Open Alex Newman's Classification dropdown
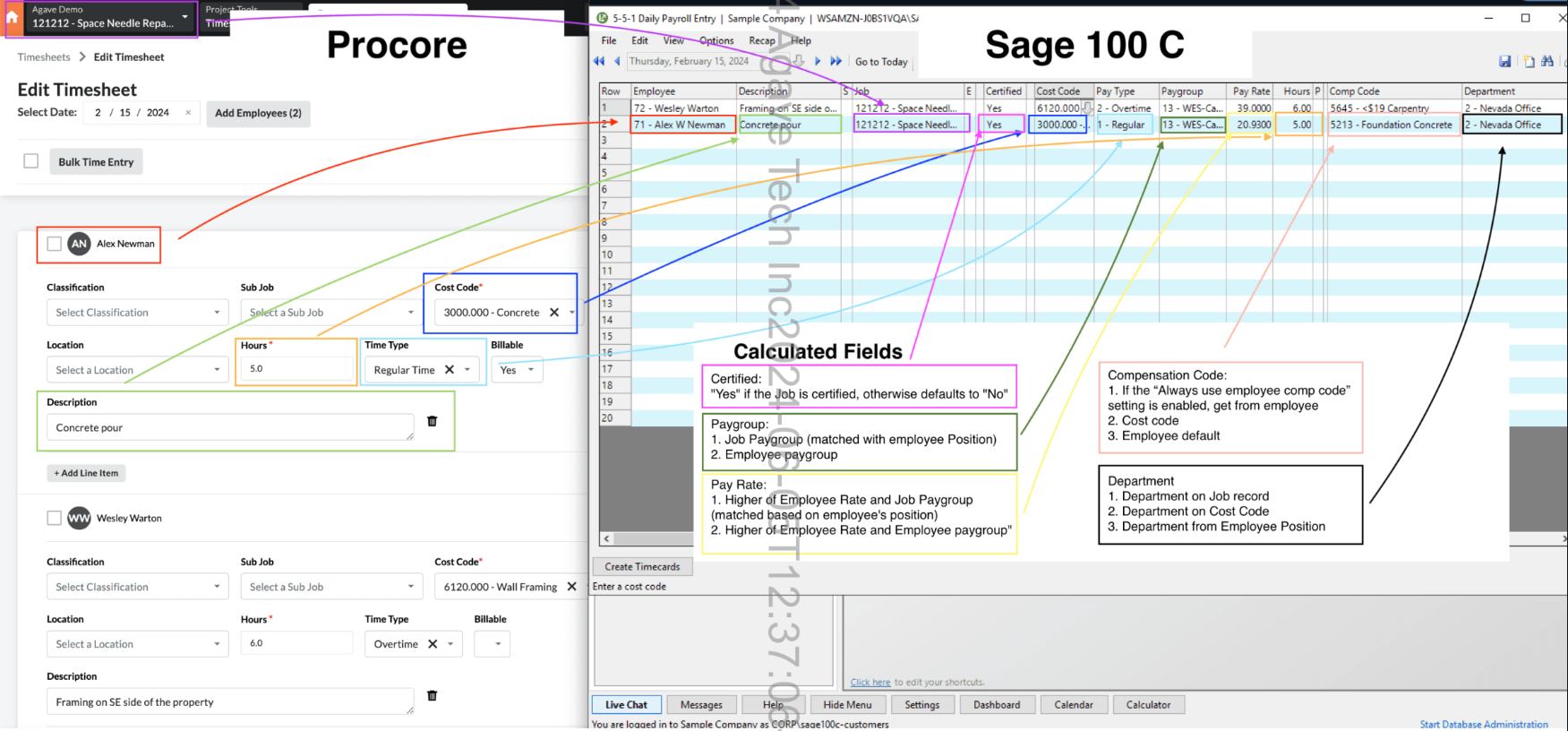The height and width of the screenshot is (731, 1568). pos(138,313)
